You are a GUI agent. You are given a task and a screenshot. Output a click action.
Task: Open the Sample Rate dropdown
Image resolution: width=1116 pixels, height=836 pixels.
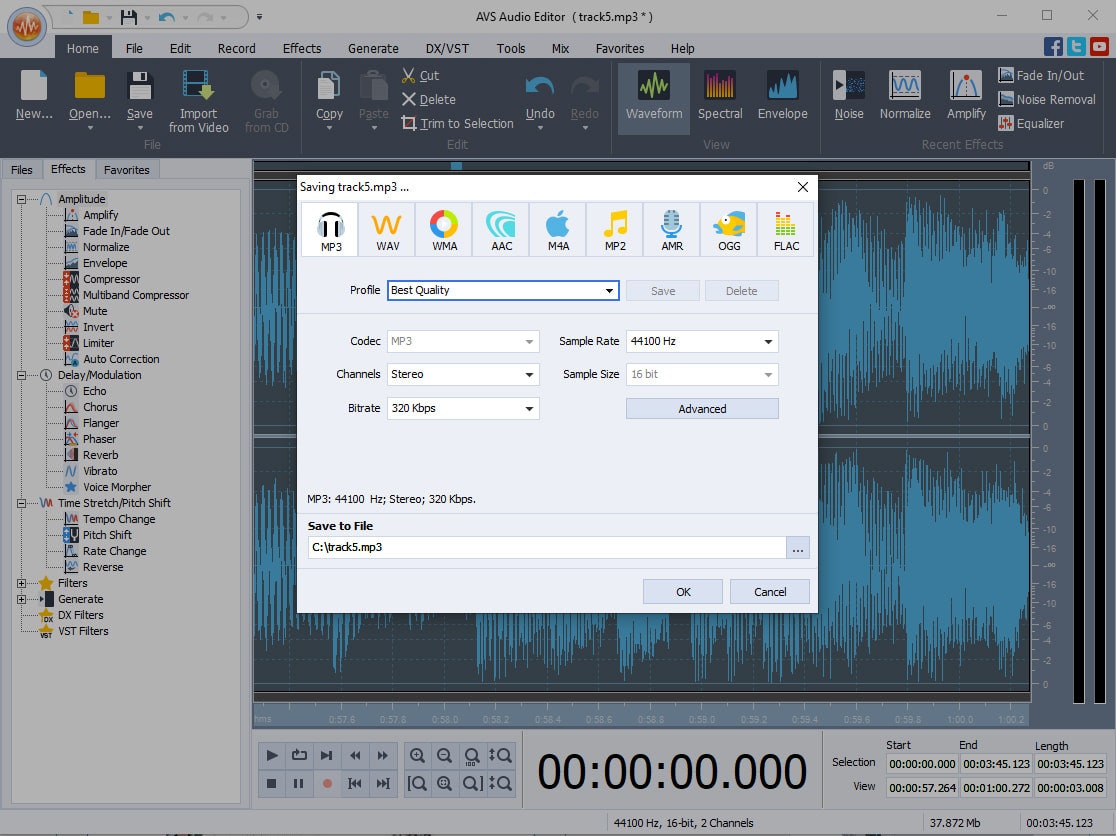[x=770, y=341]
